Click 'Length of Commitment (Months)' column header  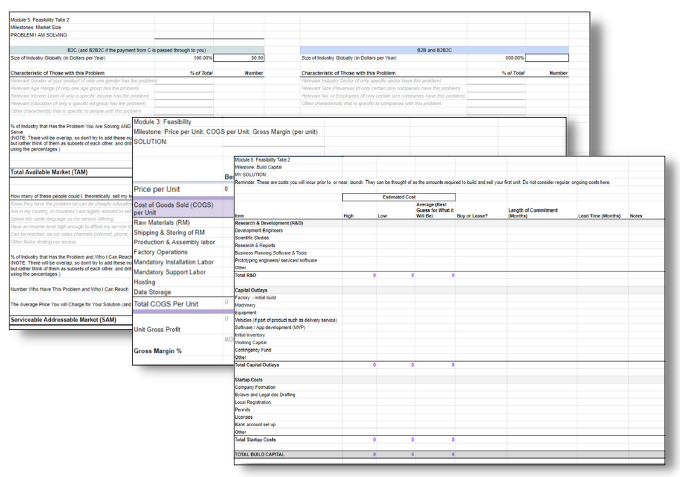533,213
